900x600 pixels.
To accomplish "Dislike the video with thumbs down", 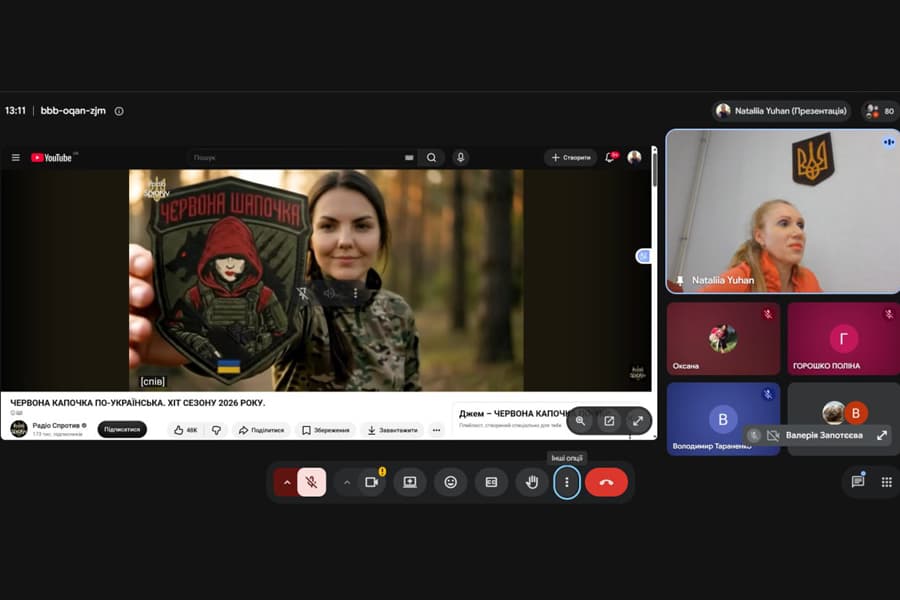I will point(216,430).
